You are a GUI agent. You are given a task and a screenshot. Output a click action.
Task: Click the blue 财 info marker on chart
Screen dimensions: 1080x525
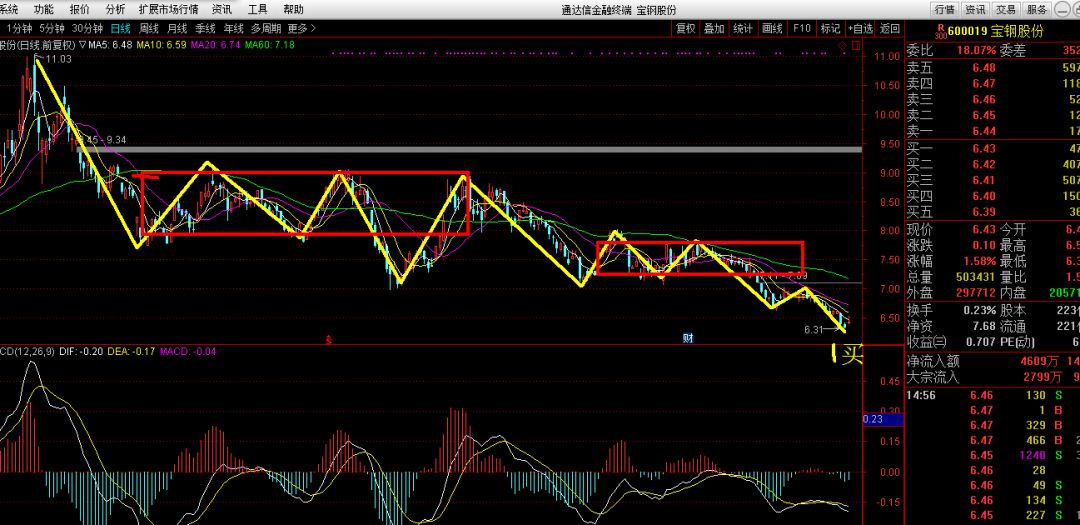688,338
